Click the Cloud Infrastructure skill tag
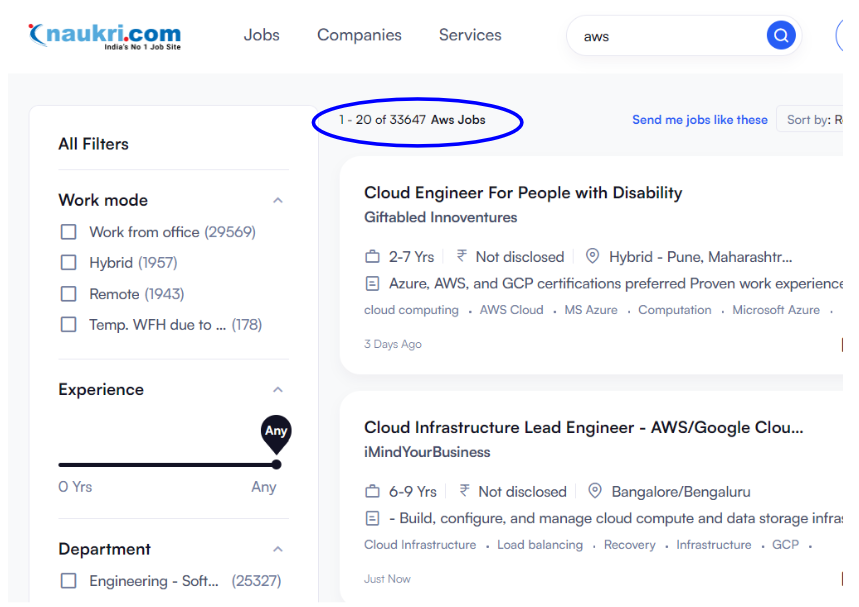The image size is (859, 607). click(420, 545)
